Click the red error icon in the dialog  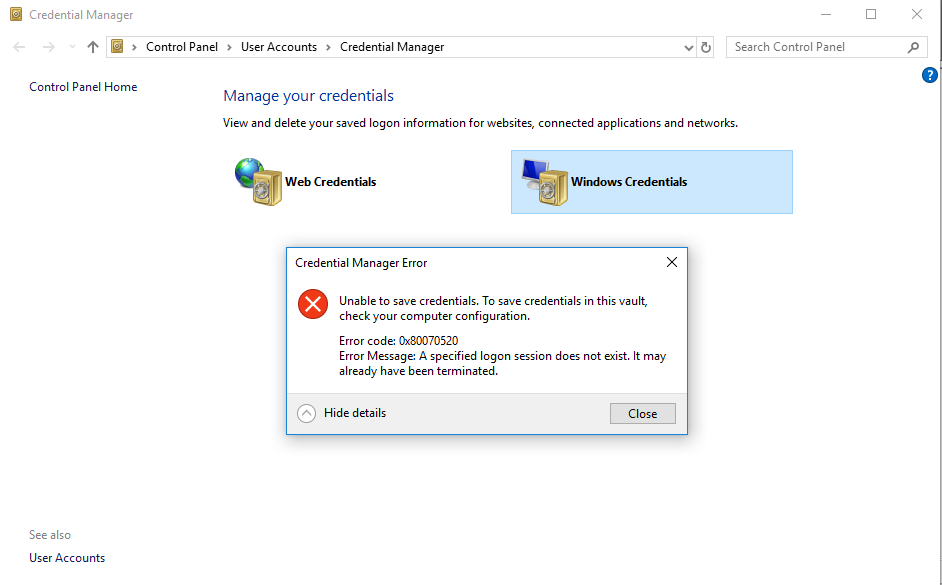point(312,304)
